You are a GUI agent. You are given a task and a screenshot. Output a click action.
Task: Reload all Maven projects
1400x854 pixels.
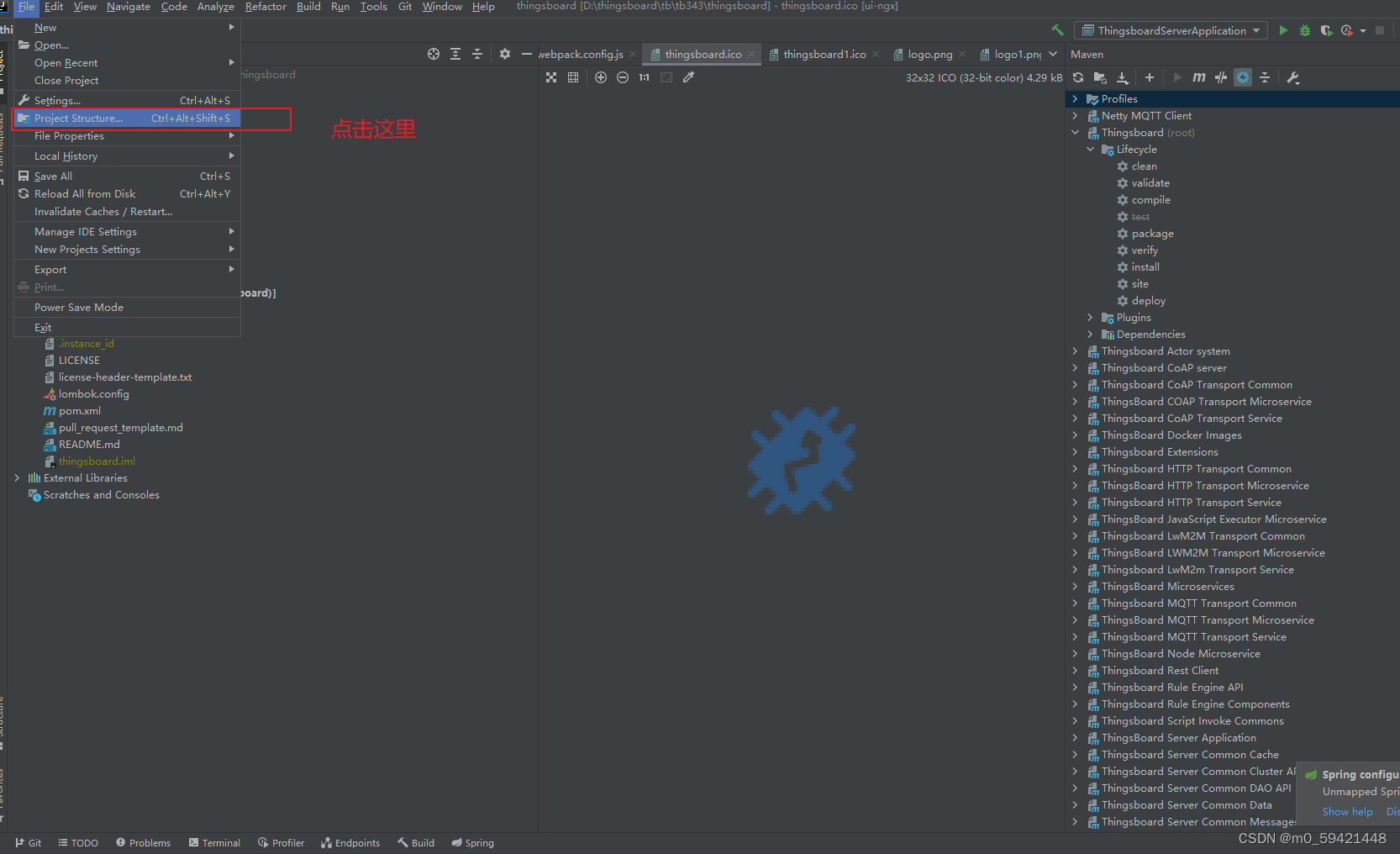[x=1078, y=77]
